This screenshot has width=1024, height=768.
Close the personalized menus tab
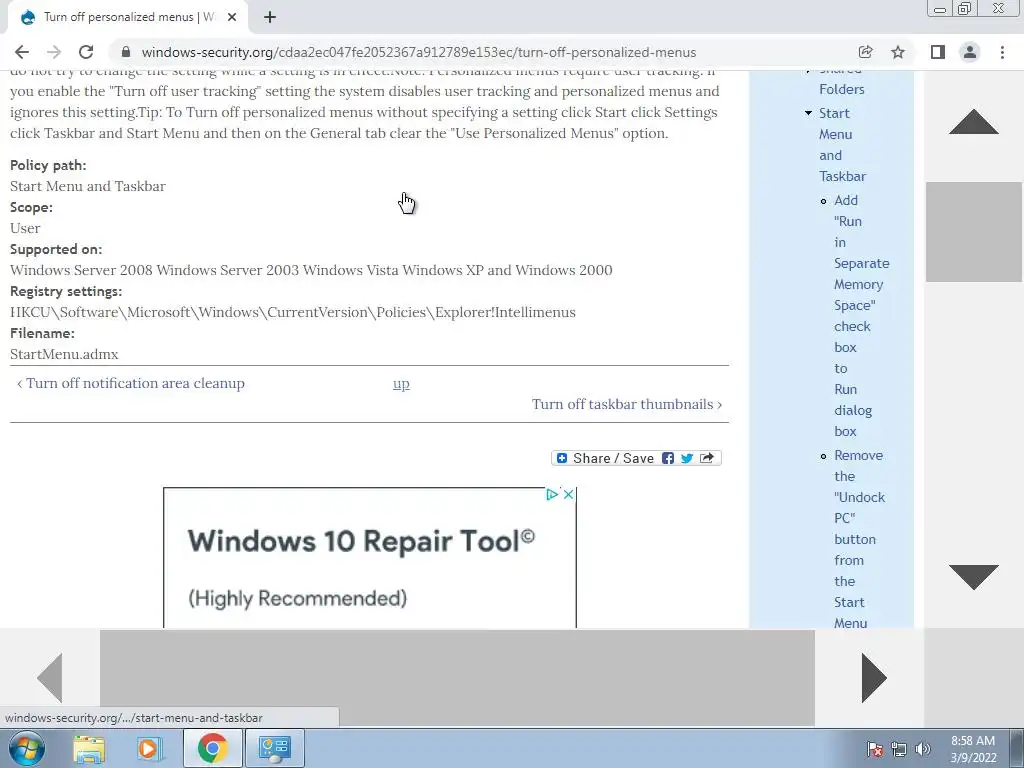[232, 17]
